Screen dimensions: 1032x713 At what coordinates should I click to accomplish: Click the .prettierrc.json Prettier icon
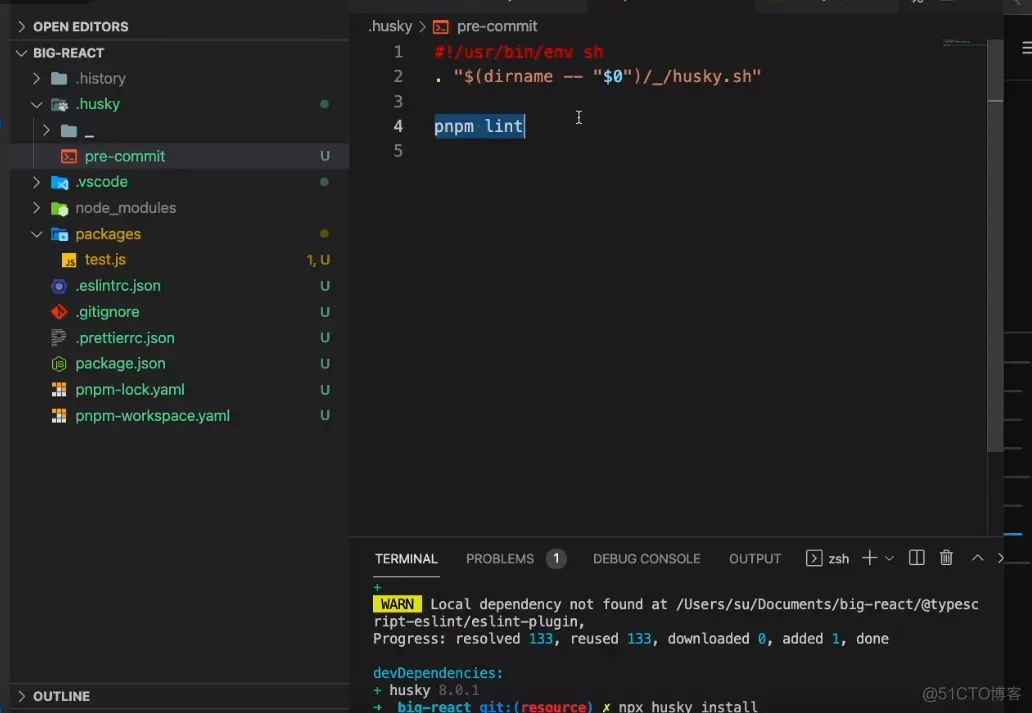click(x=59, y=338)
